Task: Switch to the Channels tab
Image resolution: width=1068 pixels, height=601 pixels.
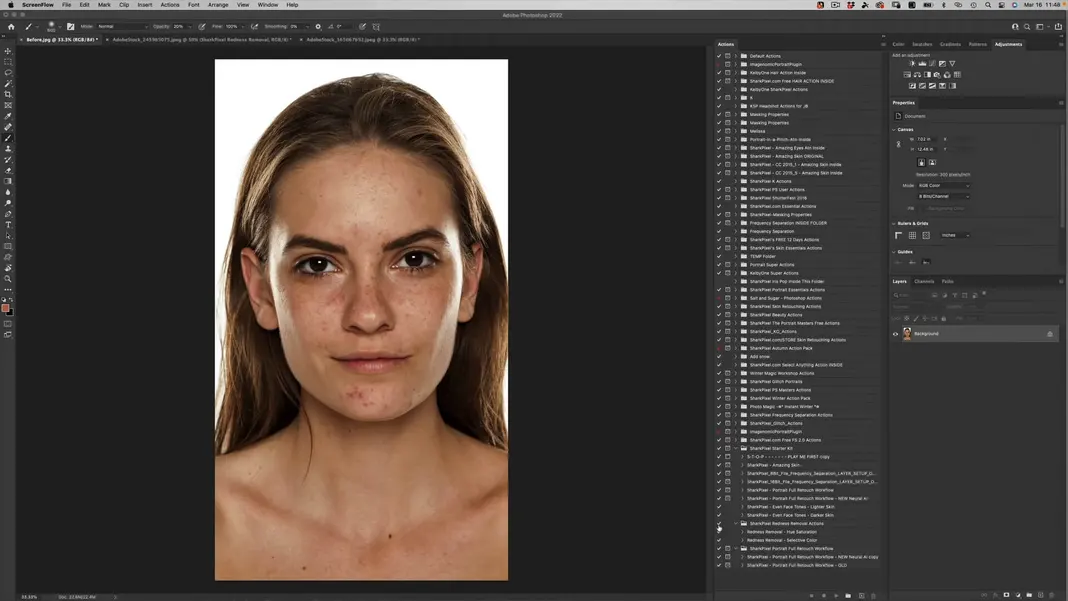Action: coord(924,281)
